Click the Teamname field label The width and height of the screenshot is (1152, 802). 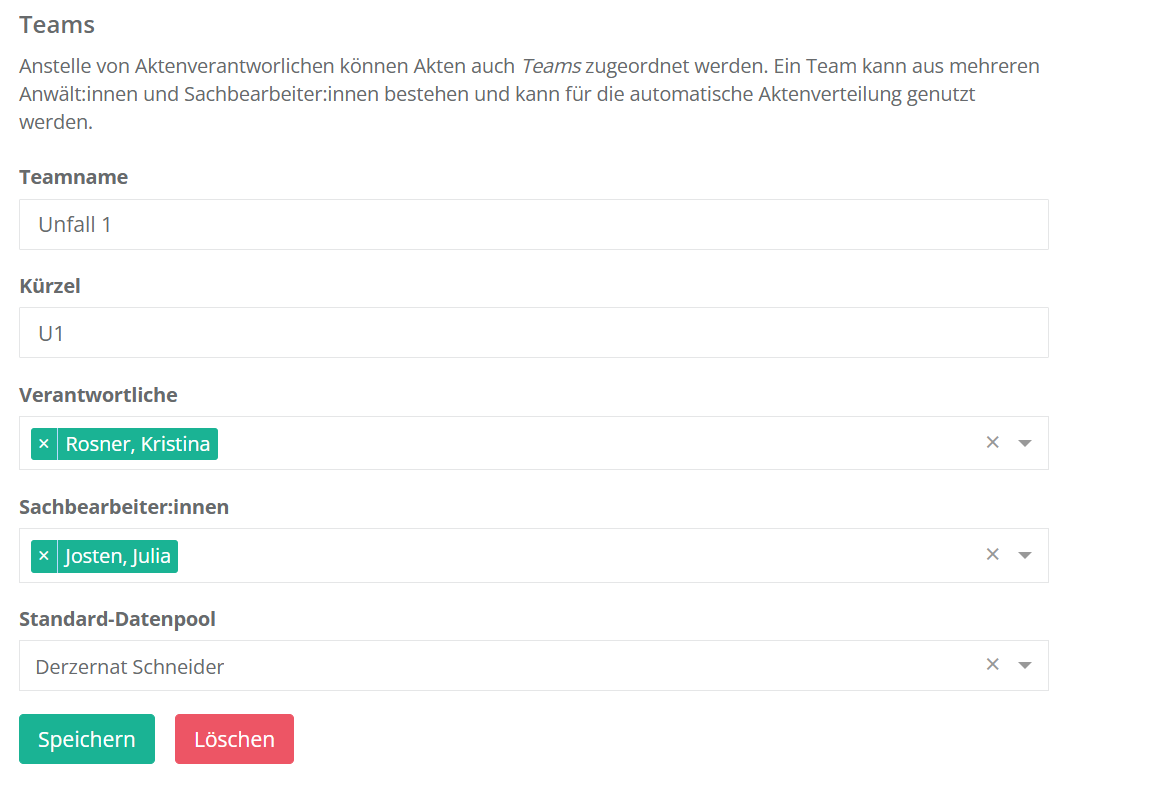[x=73, y=177]
